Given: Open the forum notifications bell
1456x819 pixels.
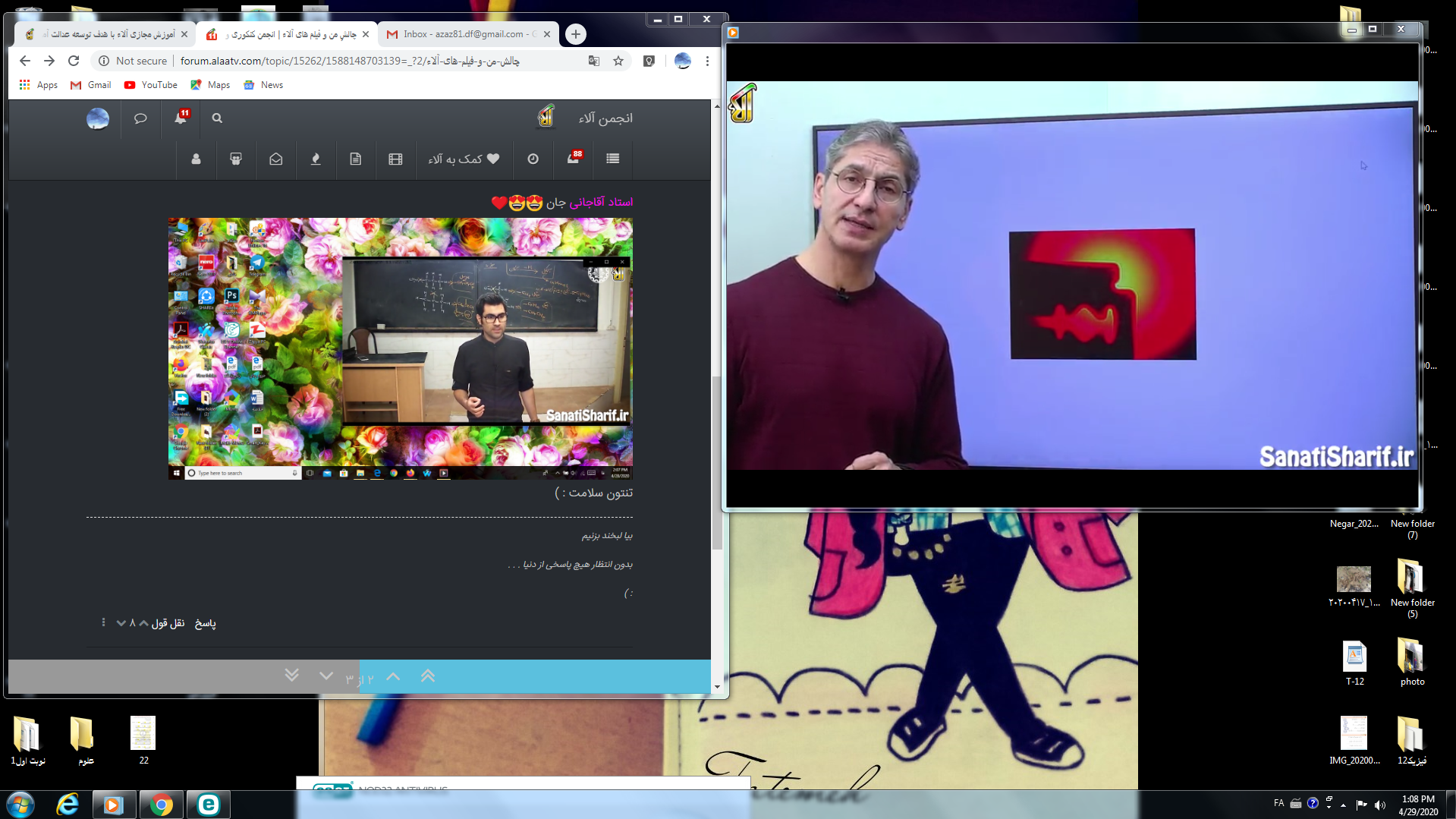Looking at the screenshot, I should coord(181,118).
